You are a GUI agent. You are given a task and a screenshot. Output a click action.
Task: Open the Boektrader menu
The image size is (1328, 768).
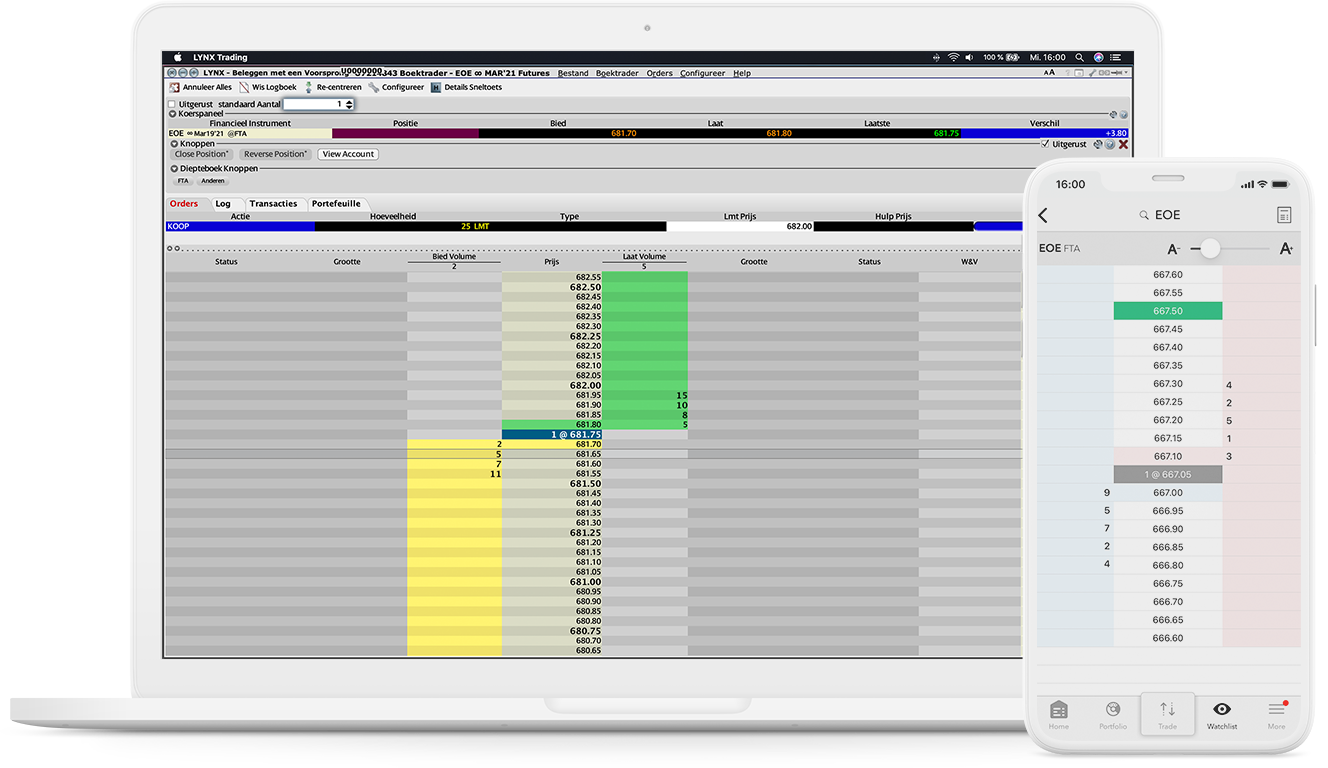(x=617, y=73)
